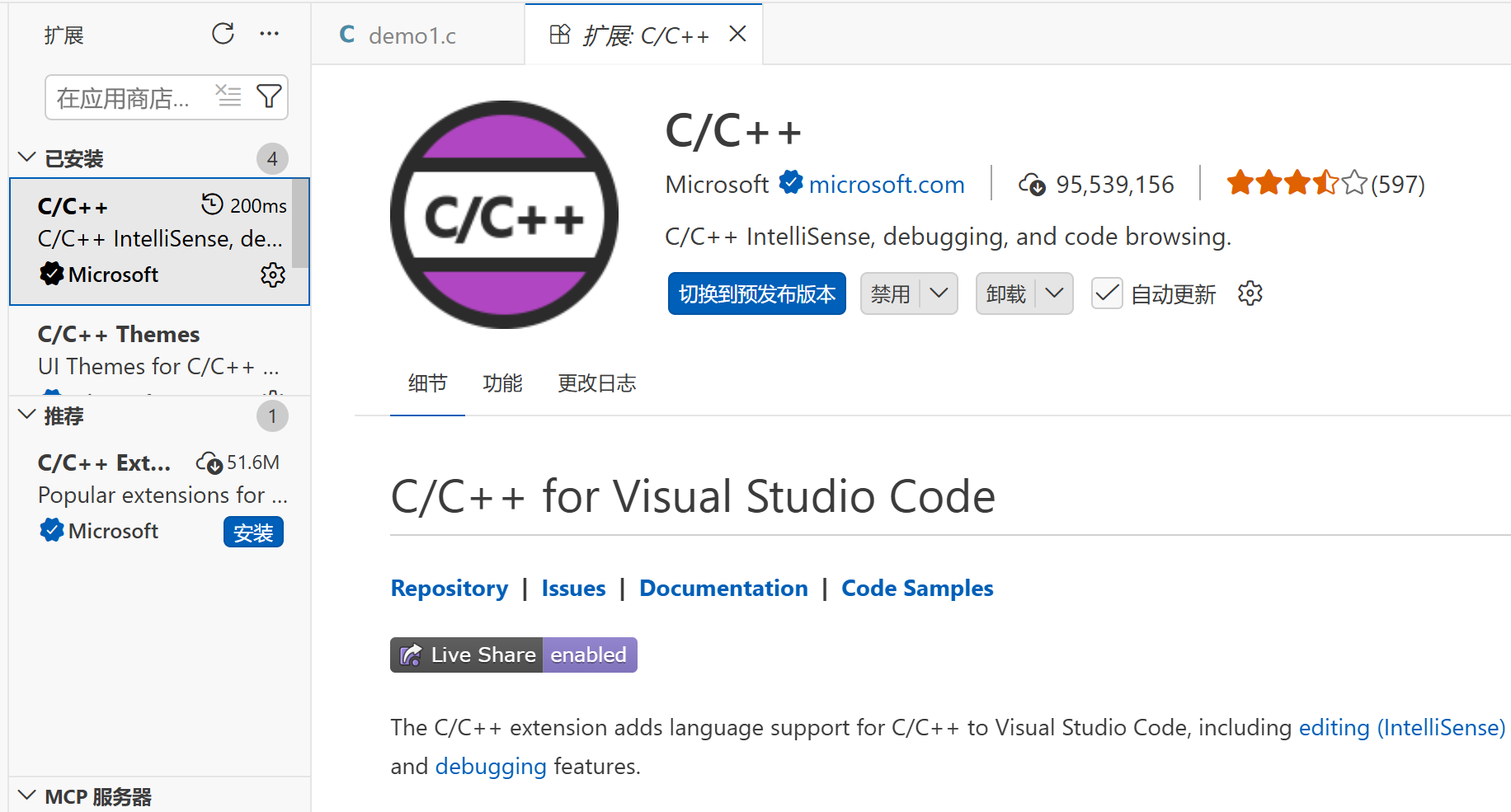
Task: Open manage gear for installed C/C++ extension
Action: tap(273, 275)
